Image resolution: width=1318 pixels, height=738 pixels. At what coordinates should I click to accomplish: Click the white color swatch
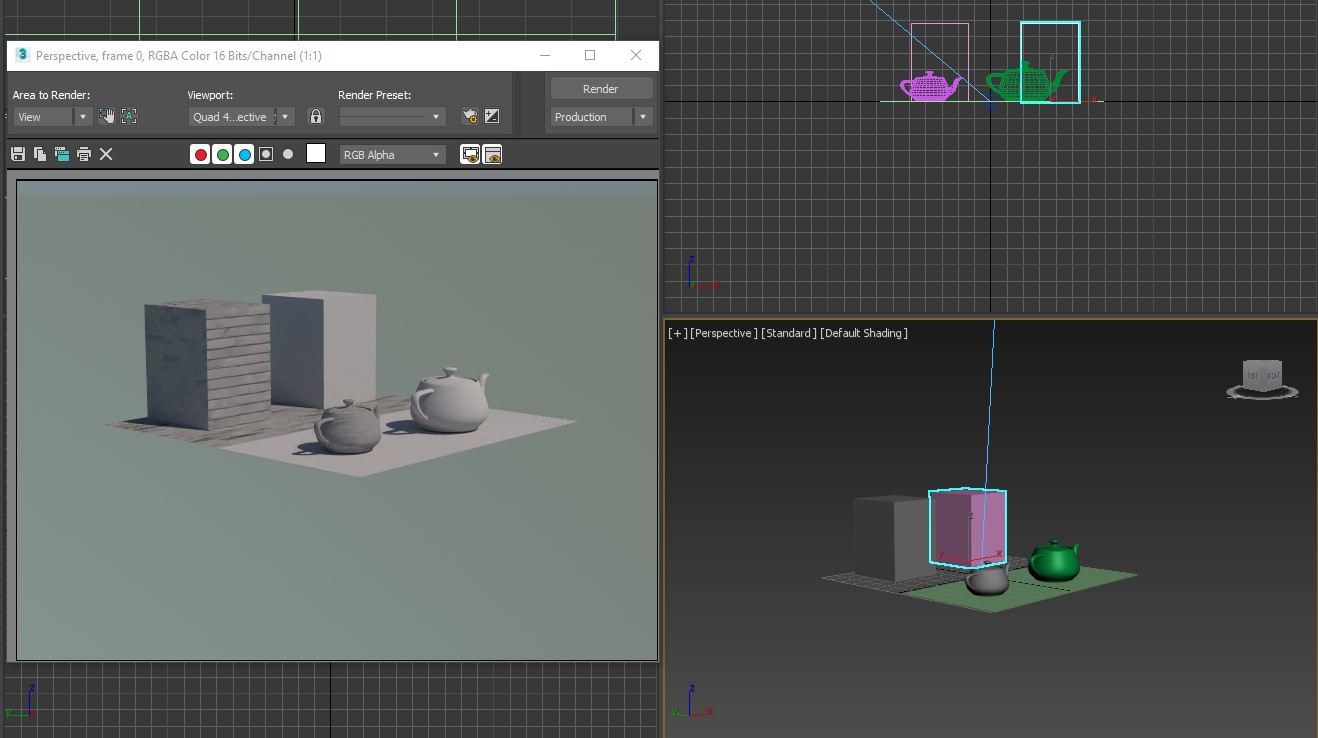(x=316, y=154)
